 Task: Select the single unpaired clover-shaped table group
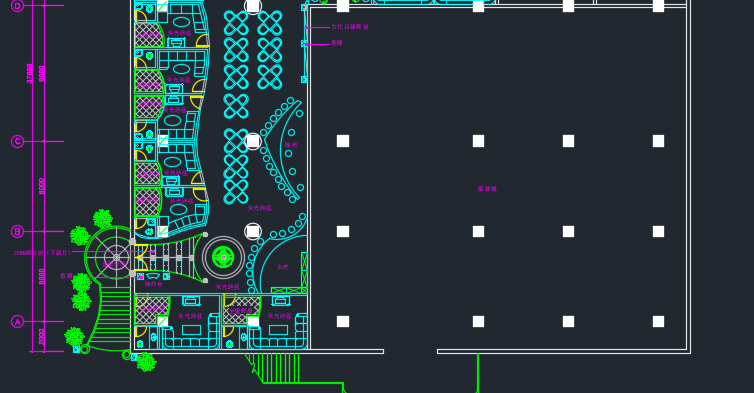pyautogui.click(x=236, y=106)
